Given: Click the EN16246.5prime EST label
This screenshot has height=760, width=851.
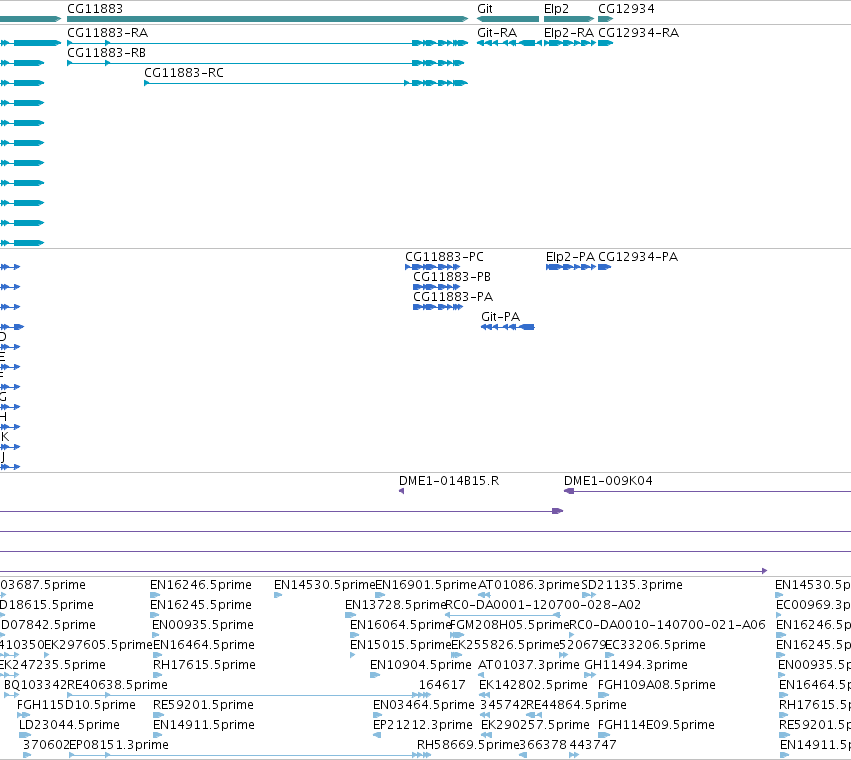Looking at the screenshot, I should pyautogui.click(x=201, y=585).
